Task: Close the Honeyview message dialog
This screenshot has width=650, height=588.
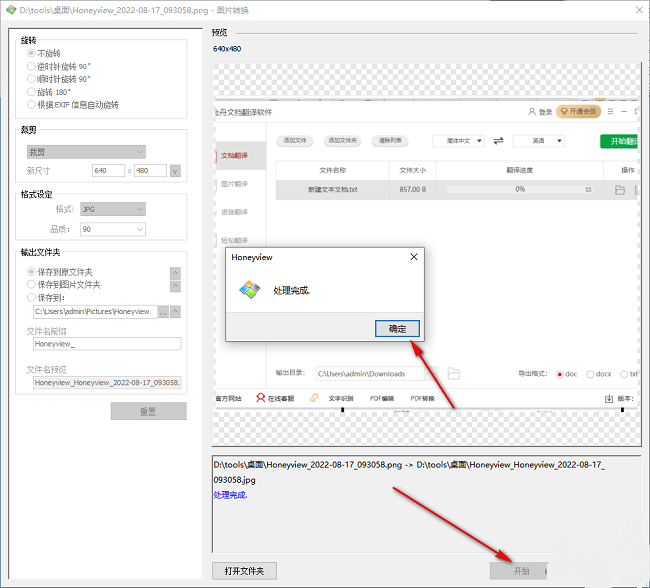Action: pyautogui.click(x=414, y=257)
